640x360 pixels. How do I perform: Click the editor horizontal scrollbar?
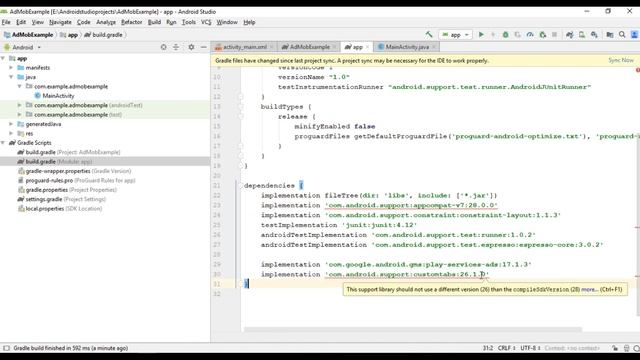[413, 329]
